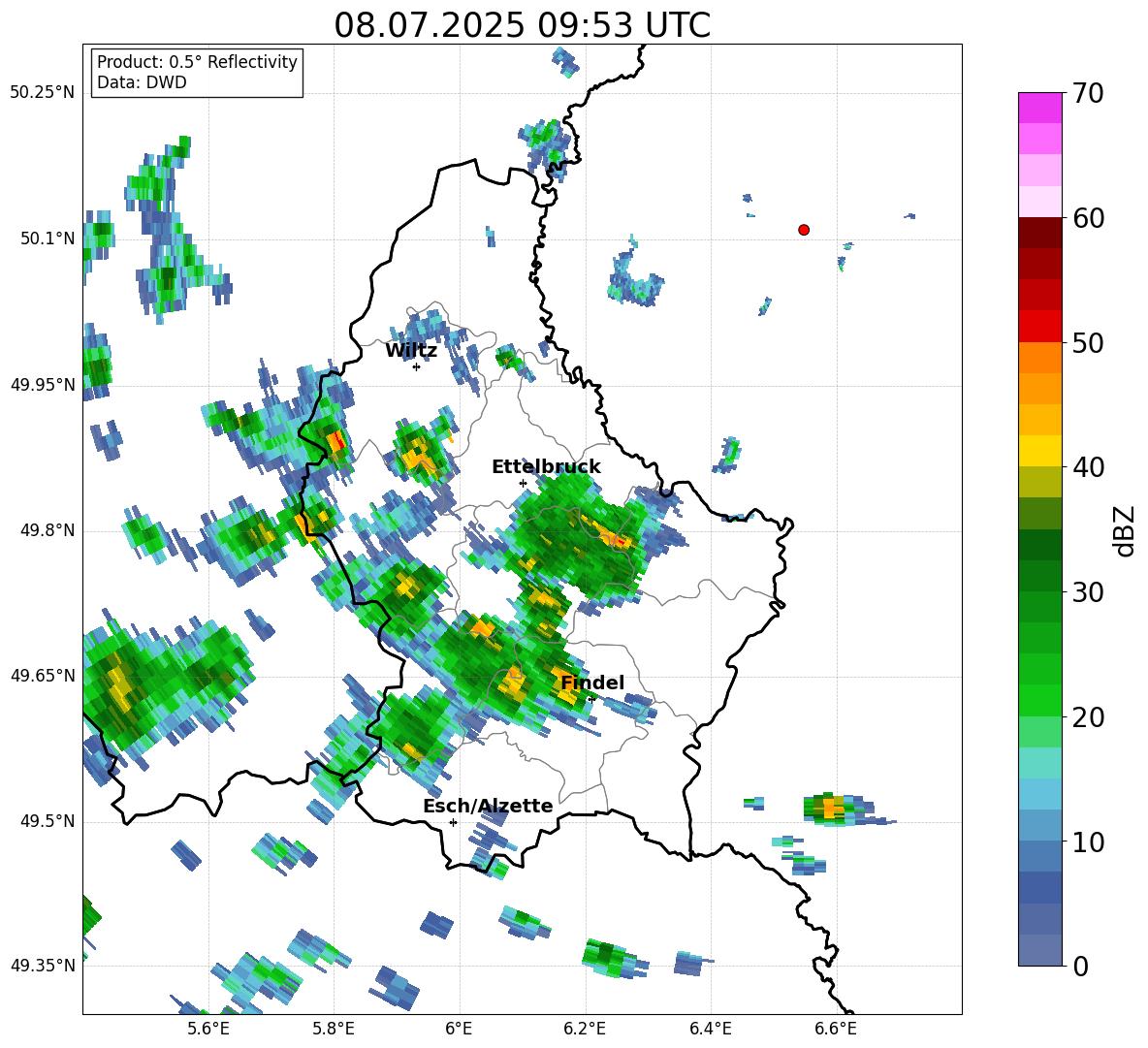Click the cyan colorbar segment near 15 dBZ
1148x1048 pixels.
(x=1039, y=763)
